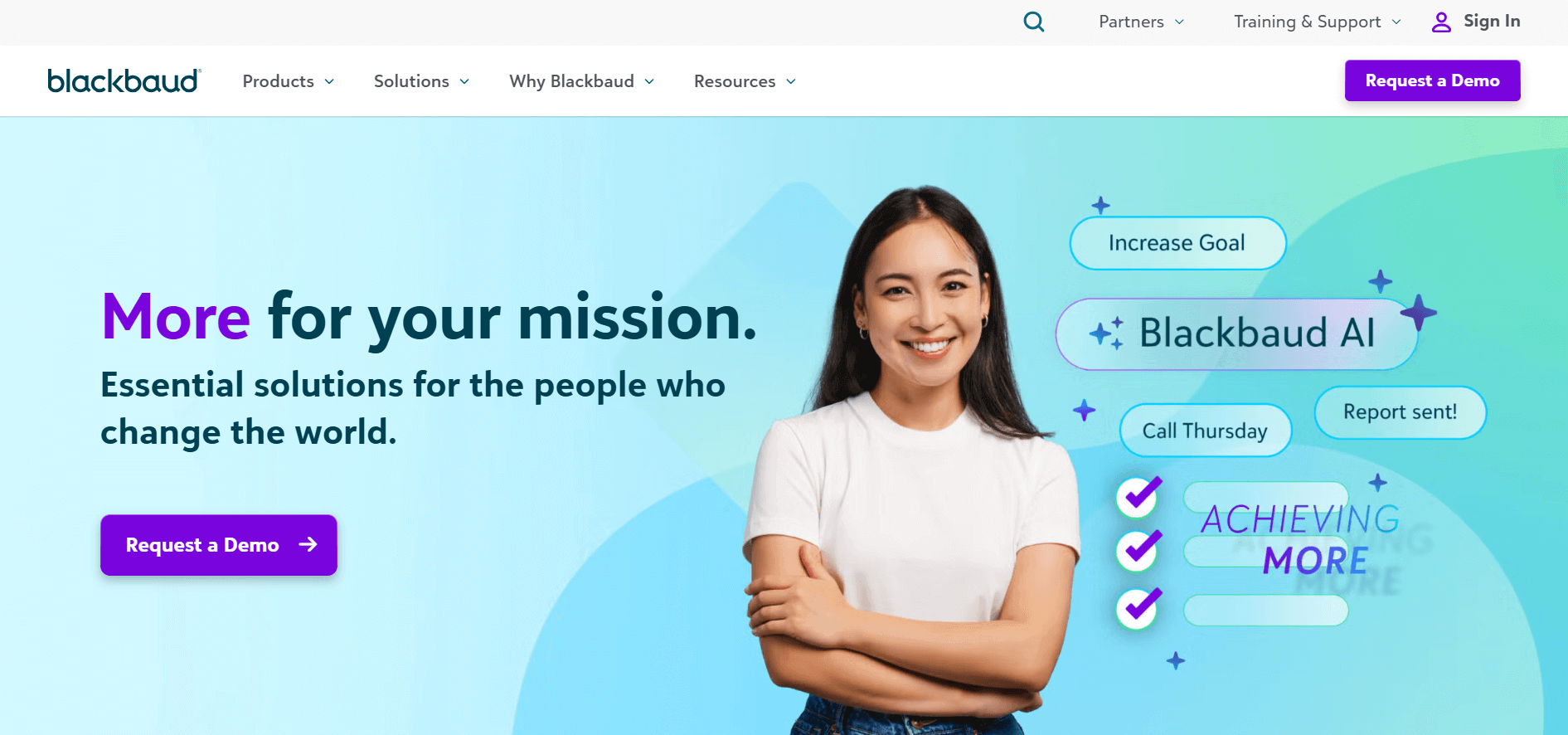The height and width of the screenshot is (735, 1568).
Task: Click arrow icon in hero Request a Demo
Action: [x=308, y=544]
